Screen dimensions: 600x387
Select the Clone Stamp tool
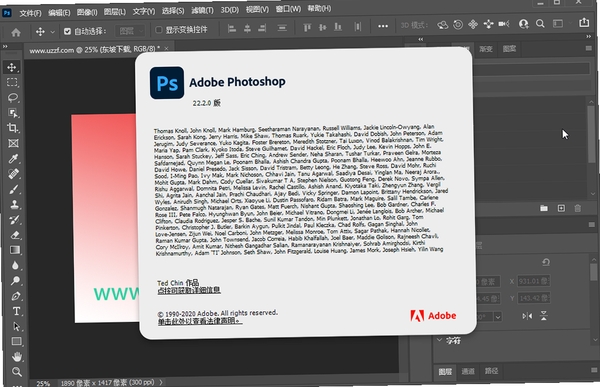(15, 204)
